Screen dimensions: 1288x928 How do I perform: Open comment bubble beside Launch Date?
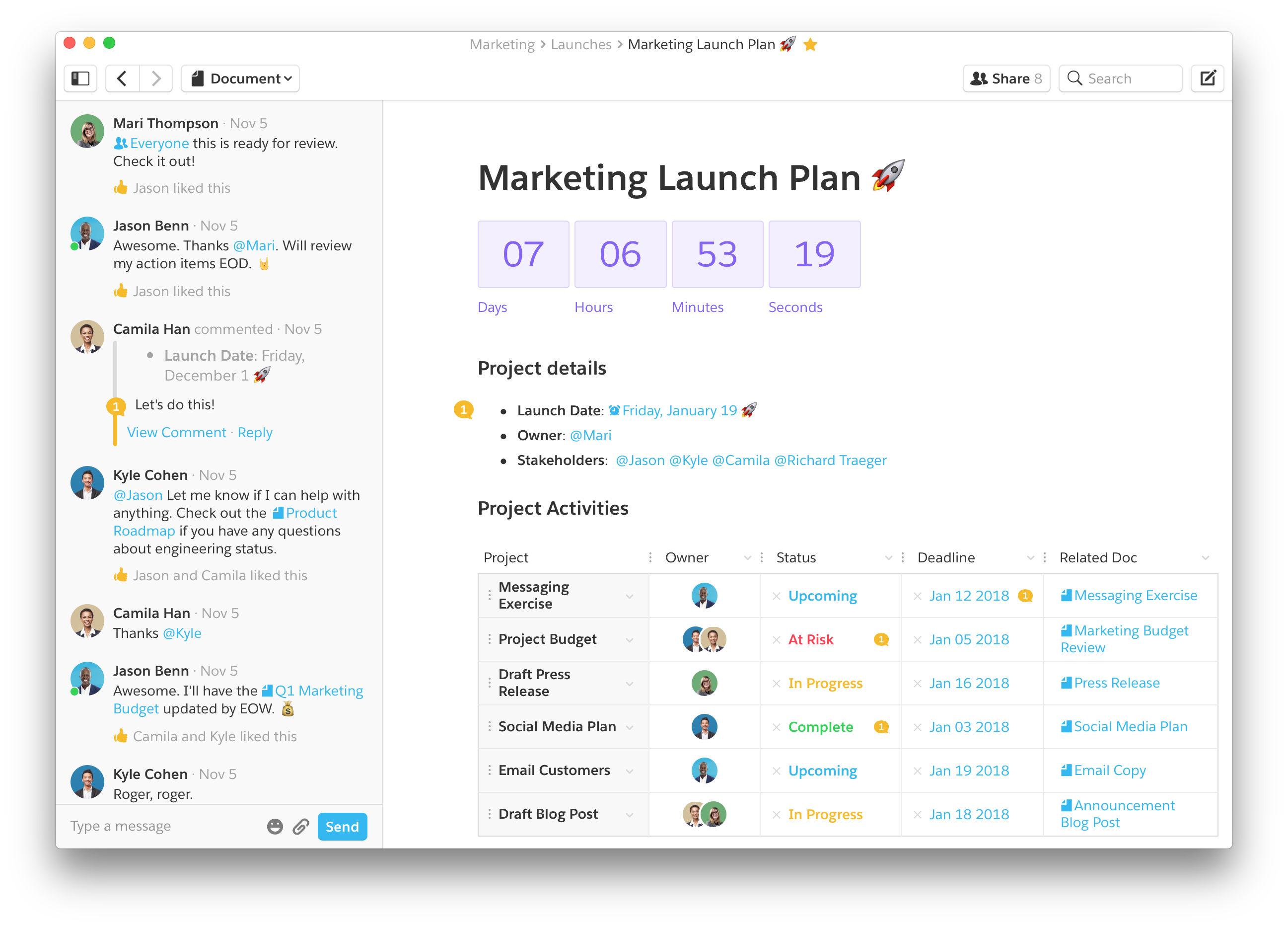pos(463,409)
